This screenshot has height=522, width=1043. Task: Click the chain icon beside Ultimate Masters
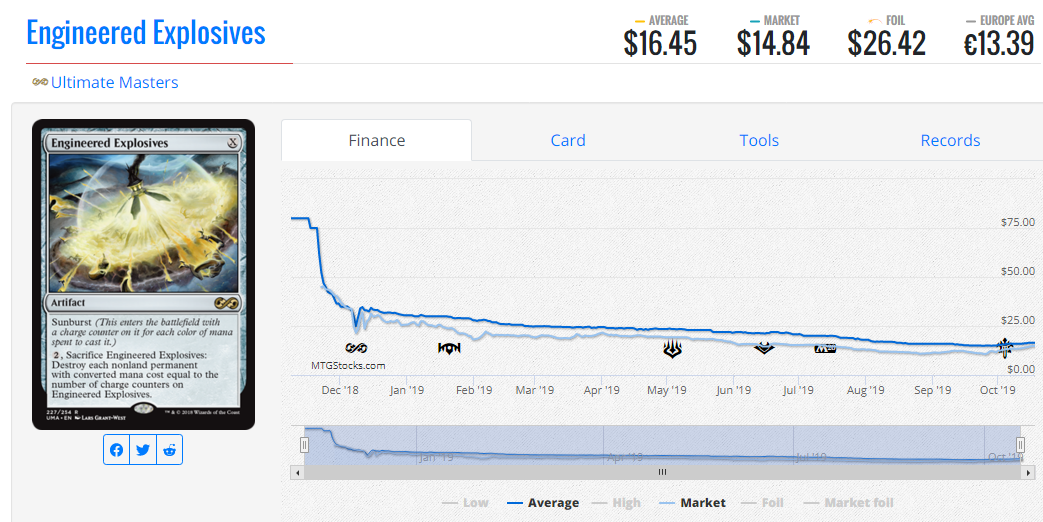coord(40,82)
